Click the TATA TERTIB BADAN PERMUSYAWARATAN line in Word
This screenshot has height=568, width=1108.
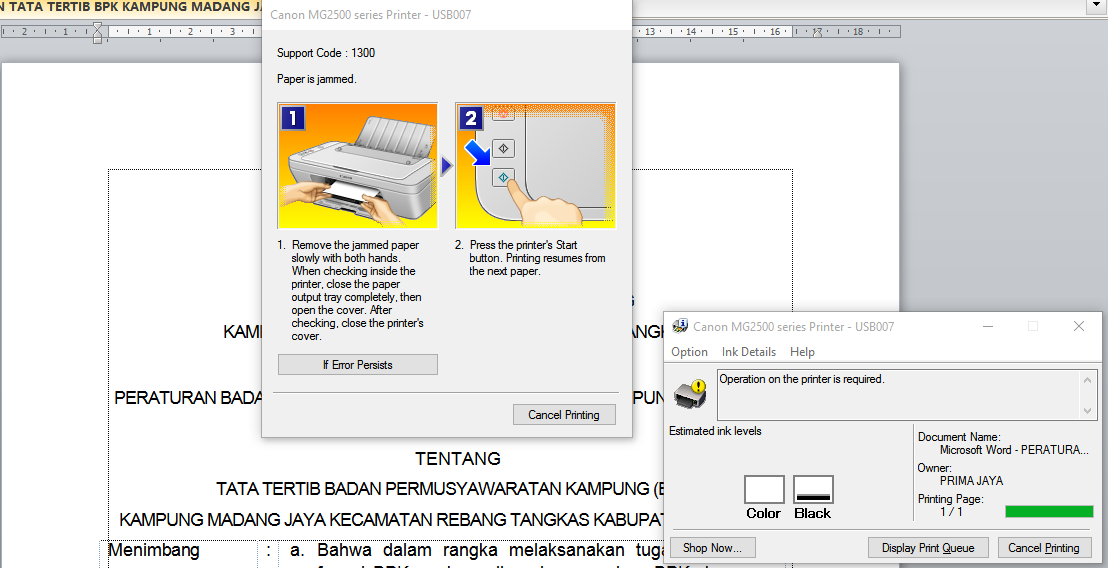[440, 489]
